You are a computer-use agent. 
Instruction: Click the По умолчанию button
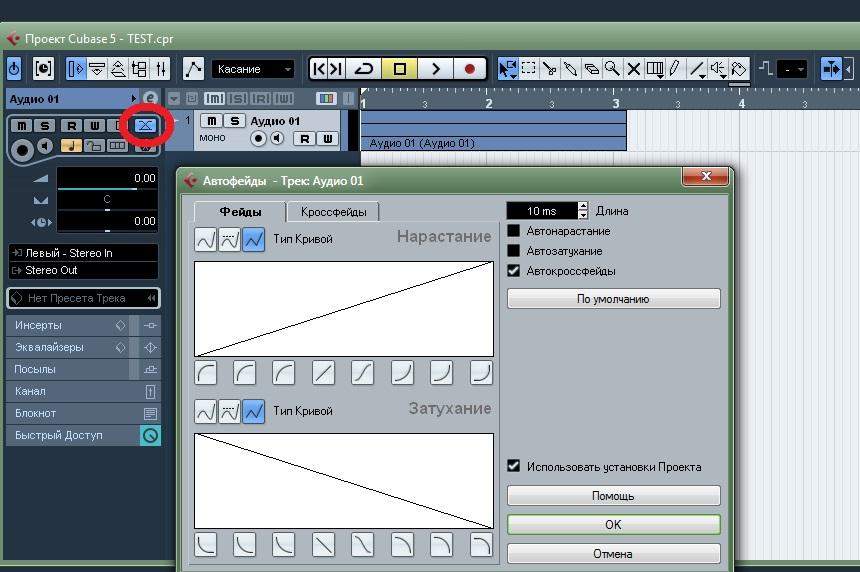613,299
